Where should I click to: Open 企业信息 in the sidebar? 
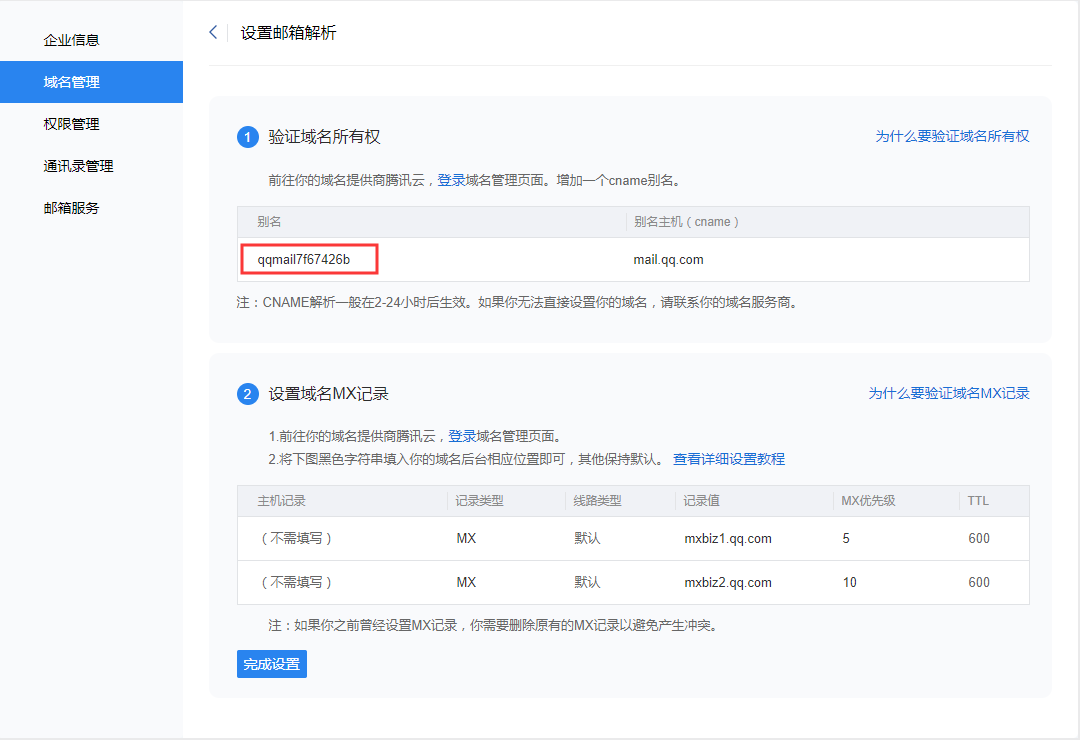[x=71, y=40]
